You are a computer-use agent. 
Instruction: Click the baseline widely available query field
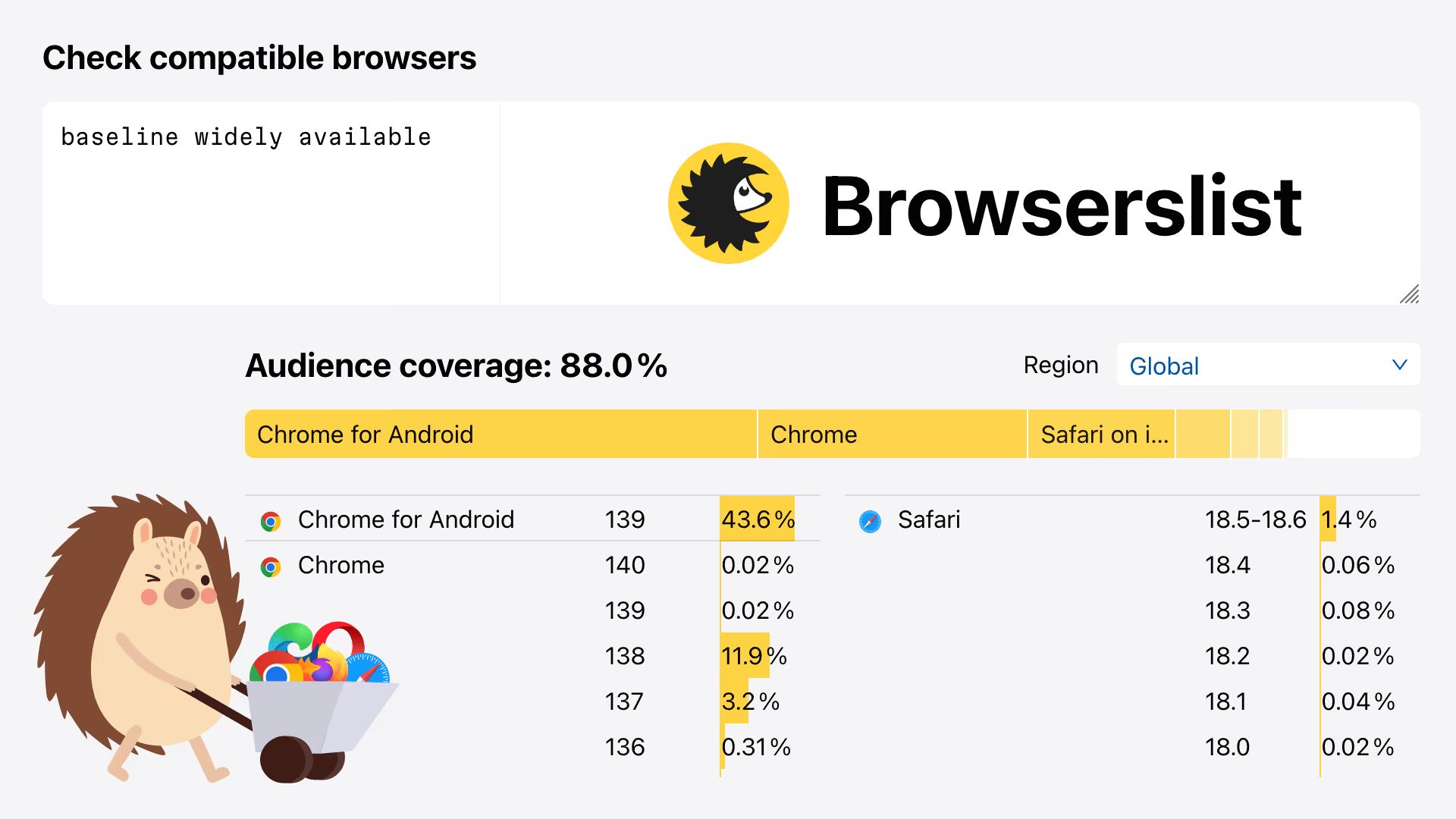(246, 136)
